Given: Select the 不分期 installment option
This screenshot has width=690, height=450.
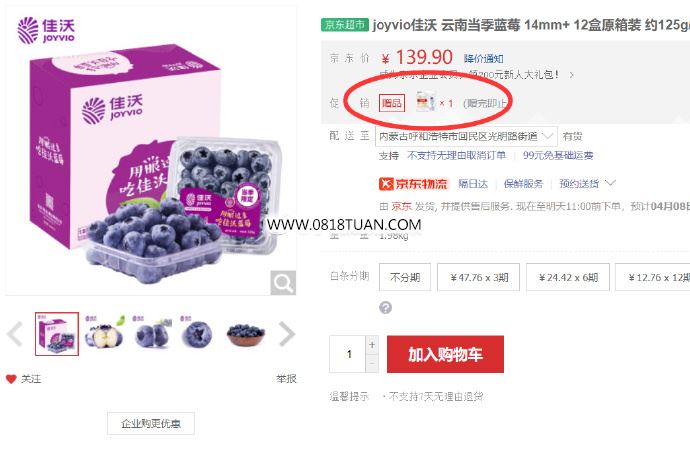Looking at the screenshot, I should (x=405, y=277).
